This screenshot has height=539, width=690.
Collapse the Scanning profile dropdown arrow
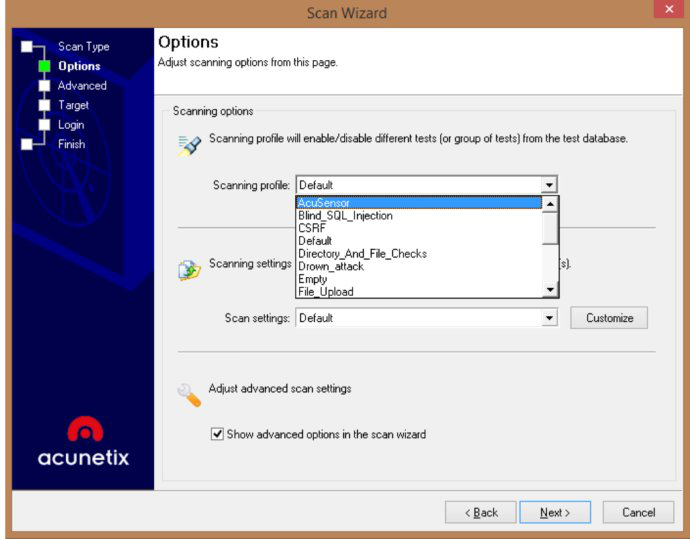tap(548, 185)
